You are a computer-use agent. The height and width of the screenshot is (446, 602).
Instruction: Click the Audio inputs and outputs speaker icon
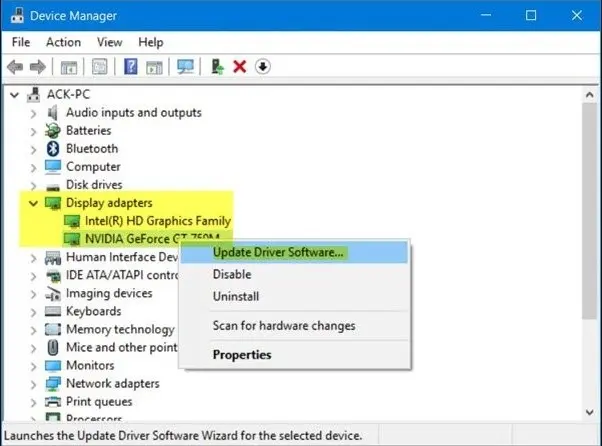tap(52, 113)
